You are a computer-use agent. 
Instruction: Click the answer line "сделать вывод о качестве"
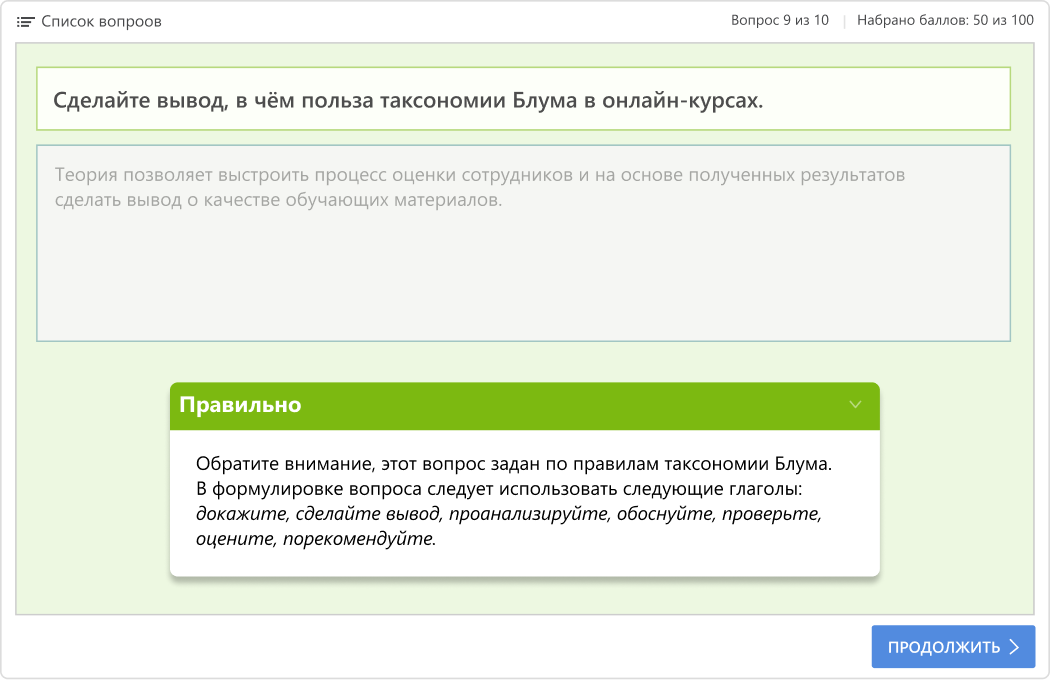pos(278,199)
